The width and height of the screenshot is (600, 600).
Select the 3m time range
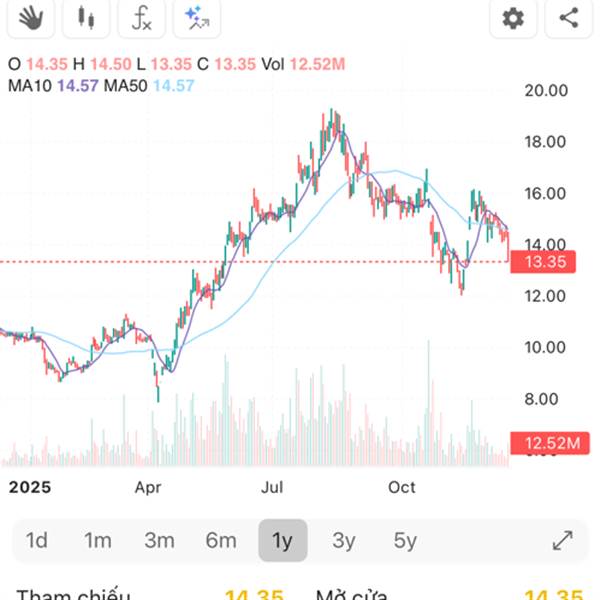[159, 541]
